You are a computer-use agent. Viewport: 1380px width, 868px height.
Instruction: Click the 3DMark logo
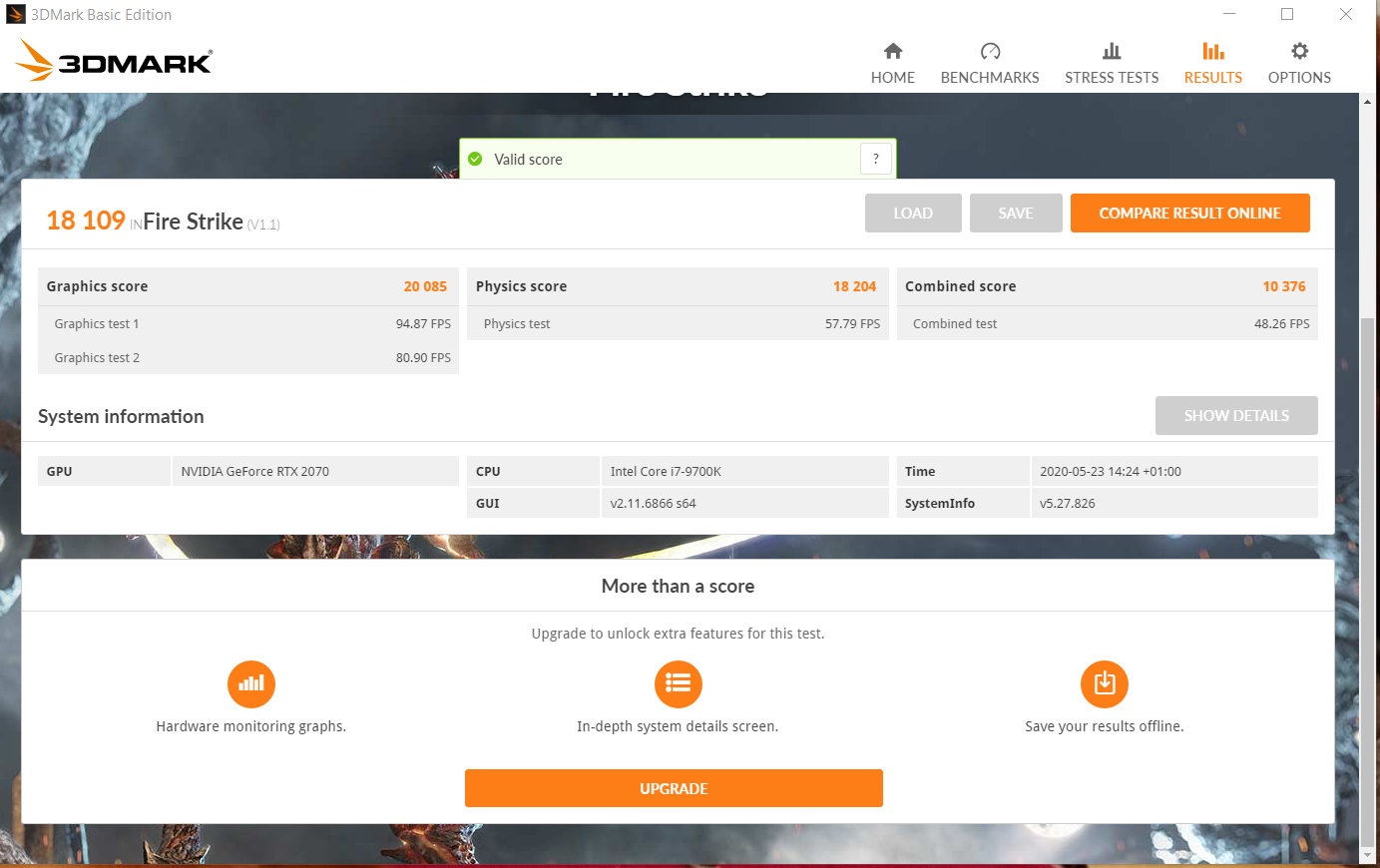[114, 61]
